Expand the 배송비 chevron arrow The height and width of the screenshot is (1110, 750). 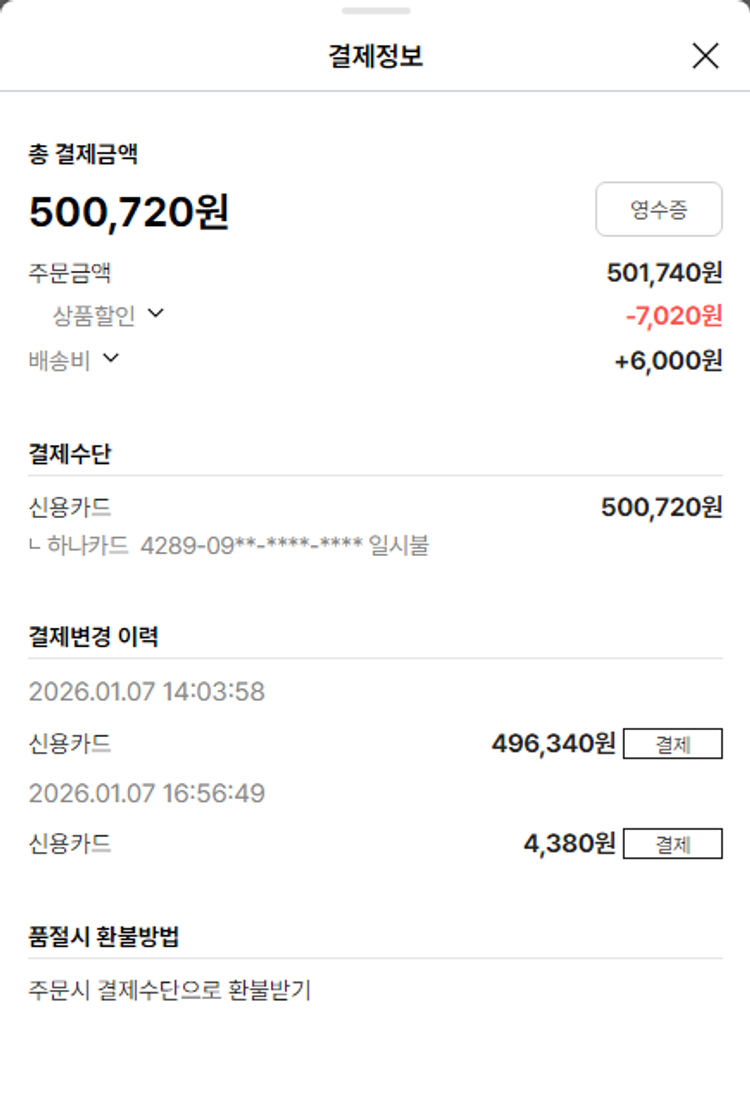pyautogui.click(x=110, y=358)
